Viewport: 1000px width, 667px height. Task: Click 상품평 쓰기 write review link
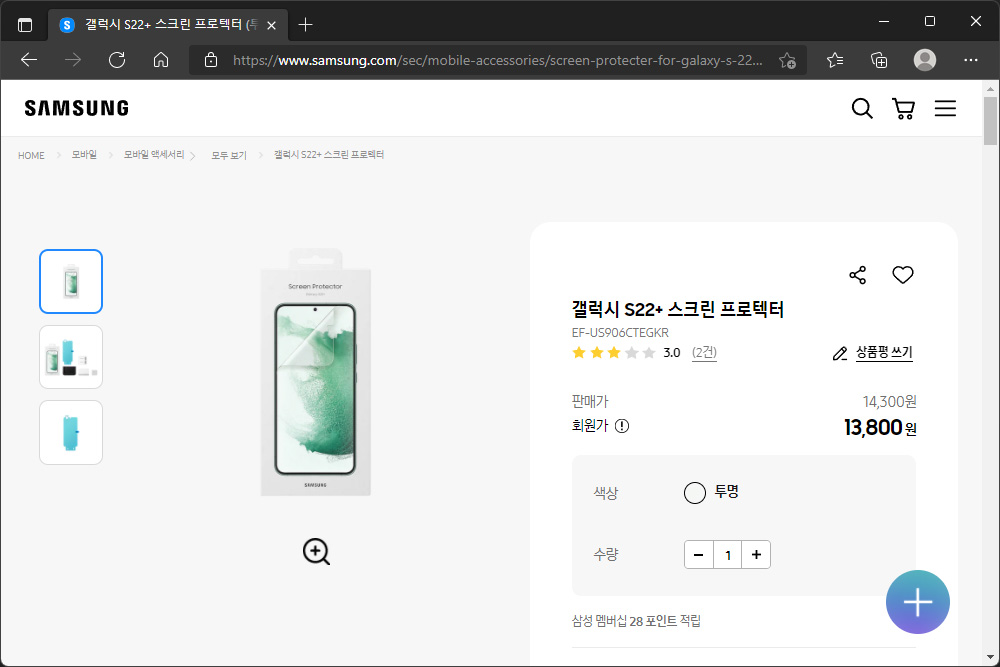tap(884, 353)
